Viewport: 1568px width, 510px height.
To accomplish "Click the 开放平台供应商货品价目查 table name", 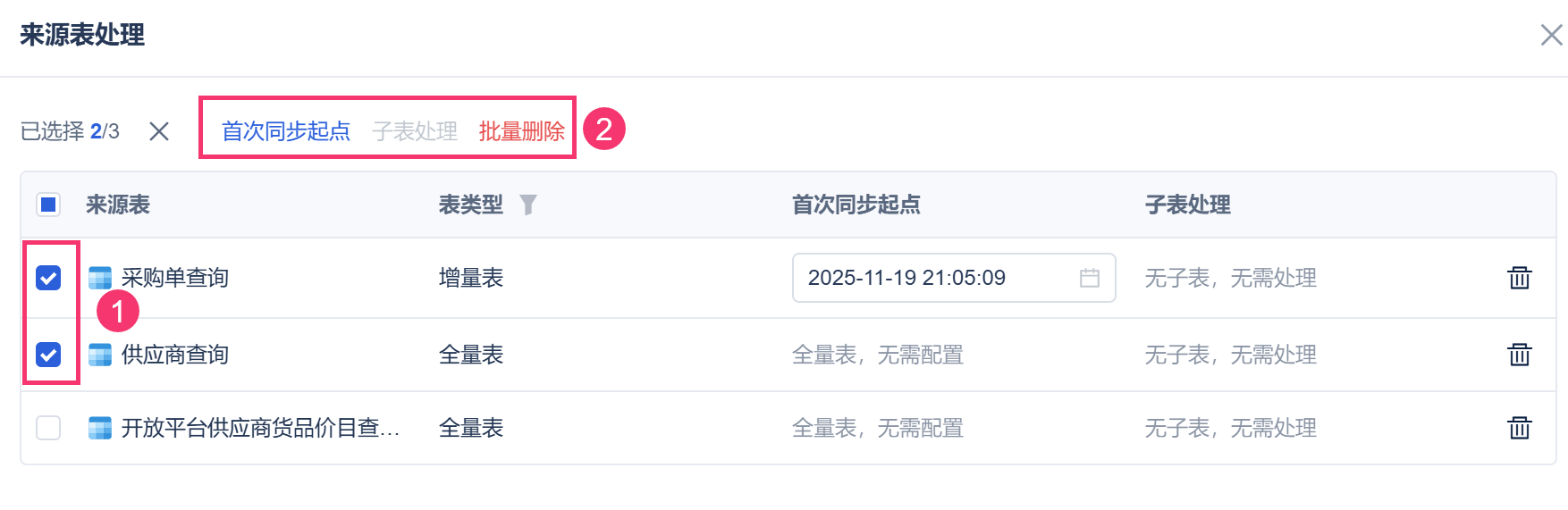I will (x=259, y=428).
